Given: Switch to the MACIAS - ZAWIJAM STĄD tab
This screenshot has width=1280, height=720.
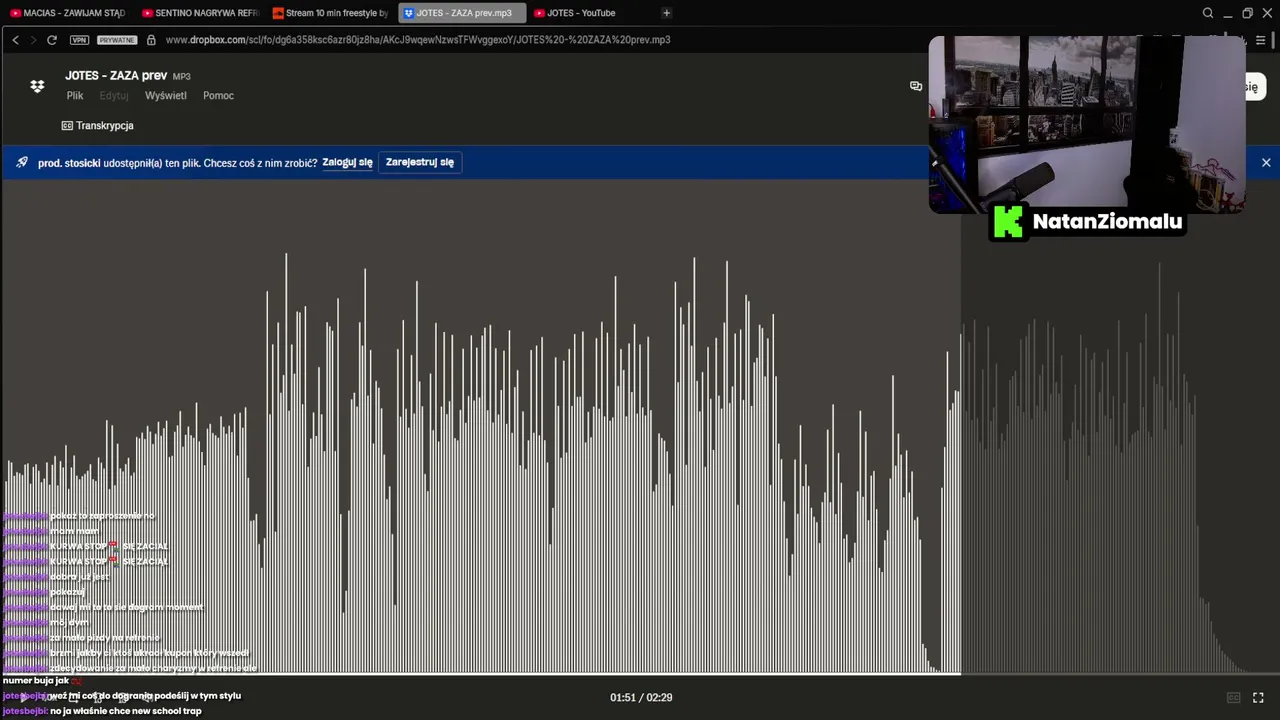Looking at the screenshot, I should tap(68, 13).
